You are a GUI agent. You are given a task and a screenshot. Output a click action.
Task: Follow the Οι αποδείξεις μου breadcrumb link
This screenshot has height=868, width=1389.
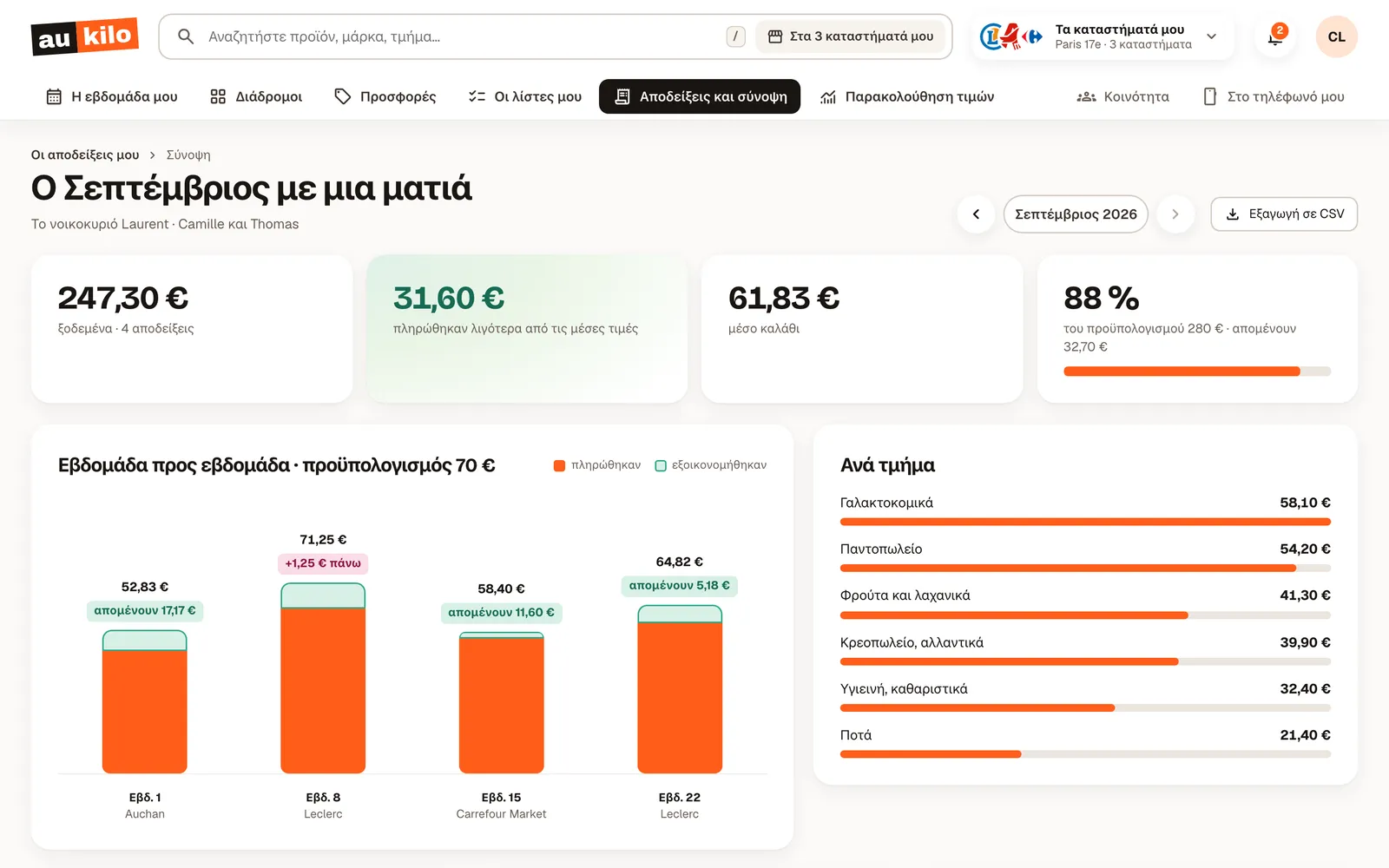tap(85, 155)
